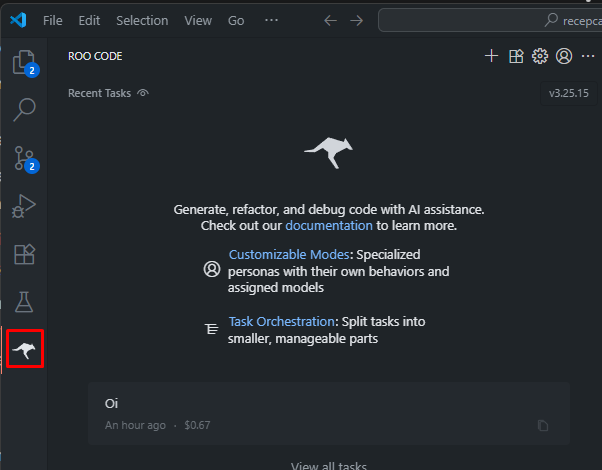The width and height of the screenshot is (602, 470).
Task: Expand the Roo Code more actions ellipsis
Action: [x=588, y=56]
